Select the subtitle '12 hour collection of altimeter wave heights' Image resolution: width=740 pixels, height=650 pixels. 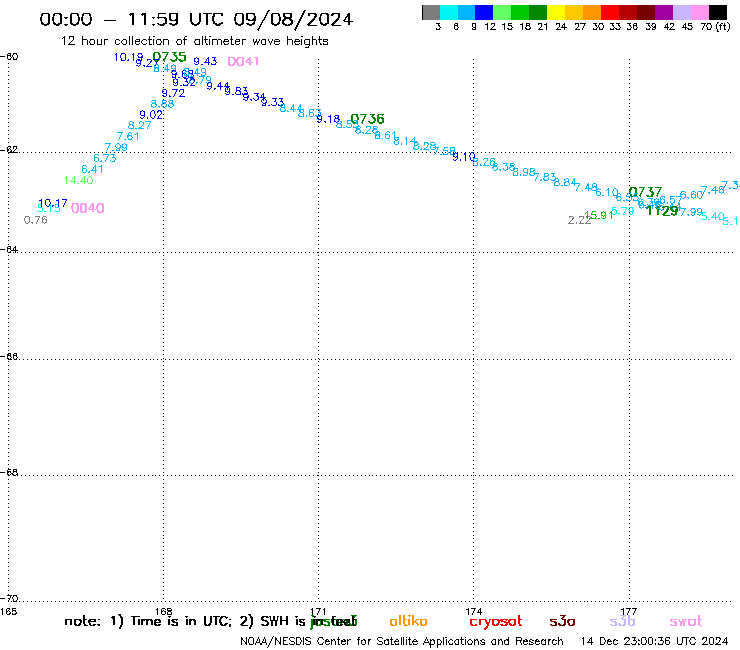coord(194,41)
